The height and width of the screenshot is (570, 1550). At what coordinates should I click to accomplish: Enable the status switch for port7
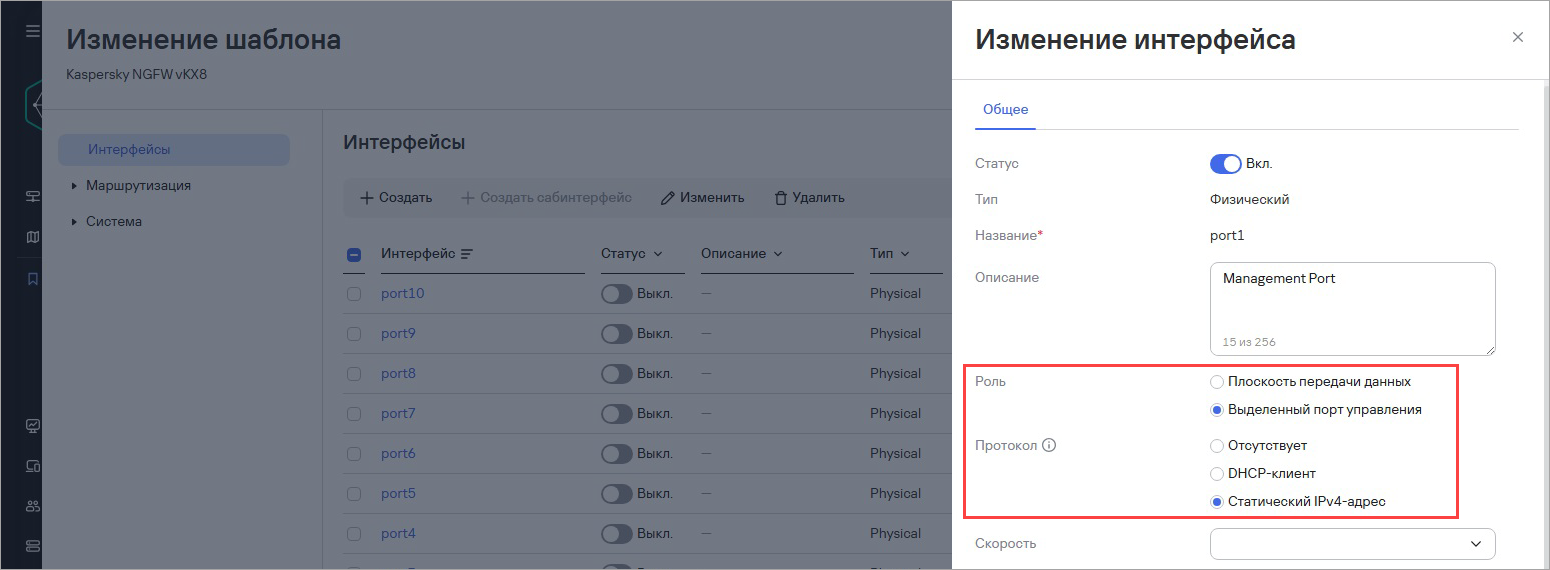(617, 414)
